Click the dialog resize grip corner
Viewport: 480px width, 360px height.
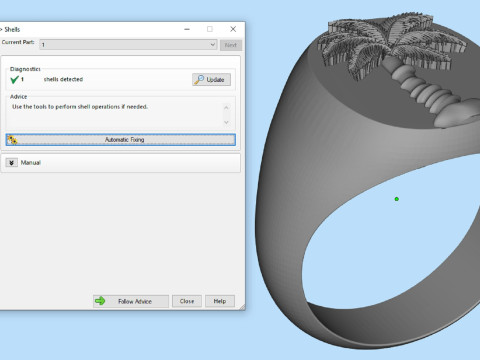coord(242,307)
